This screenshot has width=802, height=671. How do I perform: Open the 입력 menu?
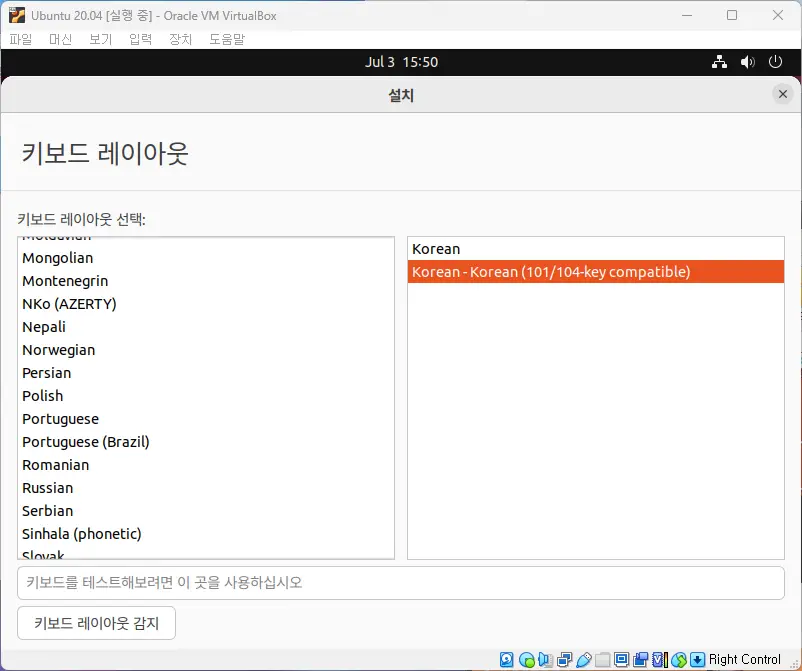tap(140, 39)
